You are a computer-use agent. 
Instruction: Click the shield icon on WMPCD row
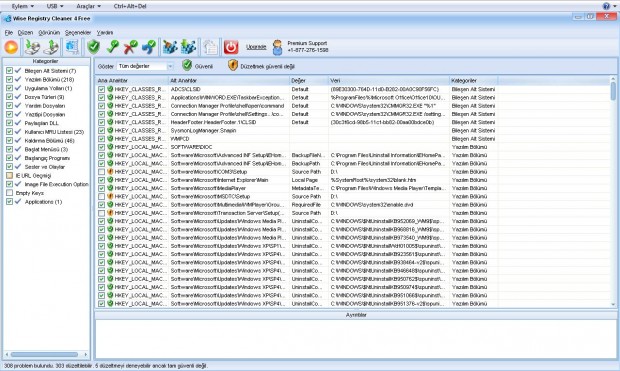[x=110, y=139]
